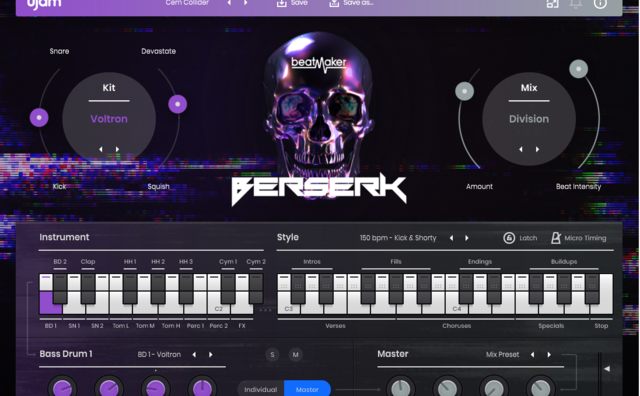Click the Voltron kit name
The width and height of the screenshot is (640, 396).
[109, 119]
